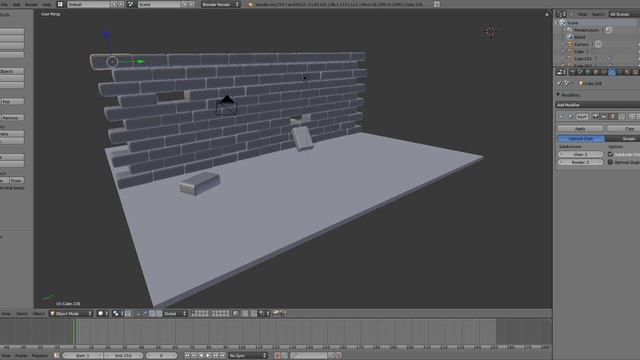Image resolution: width=640 pixels, height=360 pixels.
Task: Select the Camera object in outliner
Action: (x=582, y=44)
